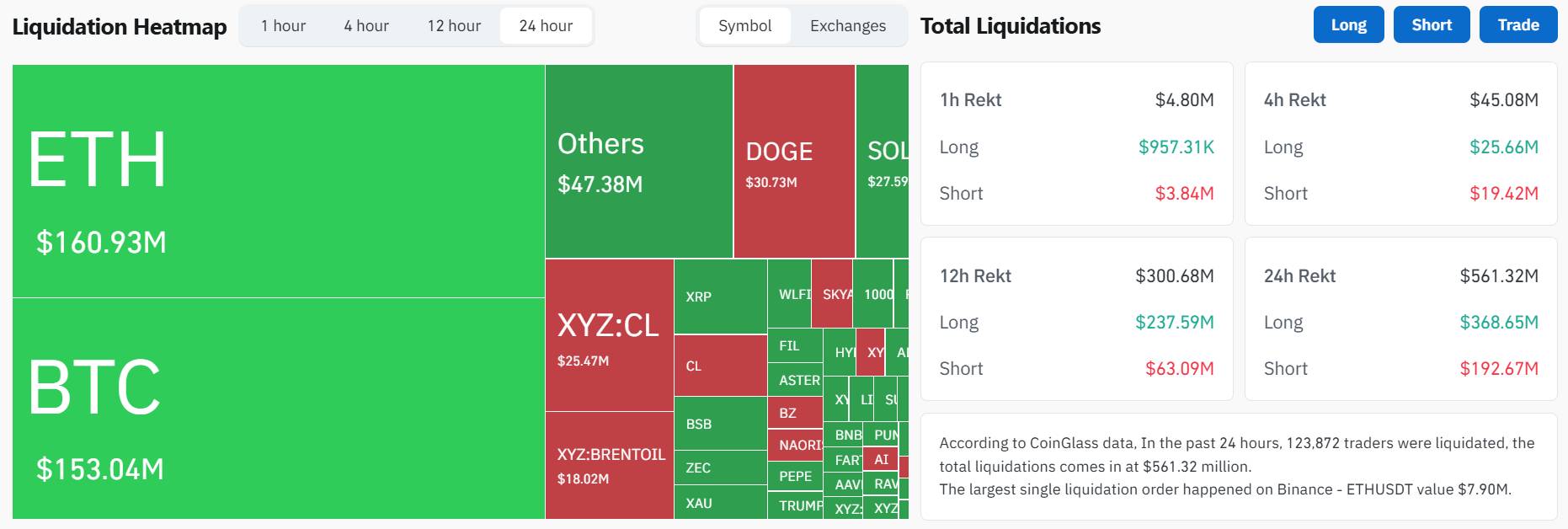Confirm the 24 hour timeframe selection
1568x529 pixels.
pos(545,25)
